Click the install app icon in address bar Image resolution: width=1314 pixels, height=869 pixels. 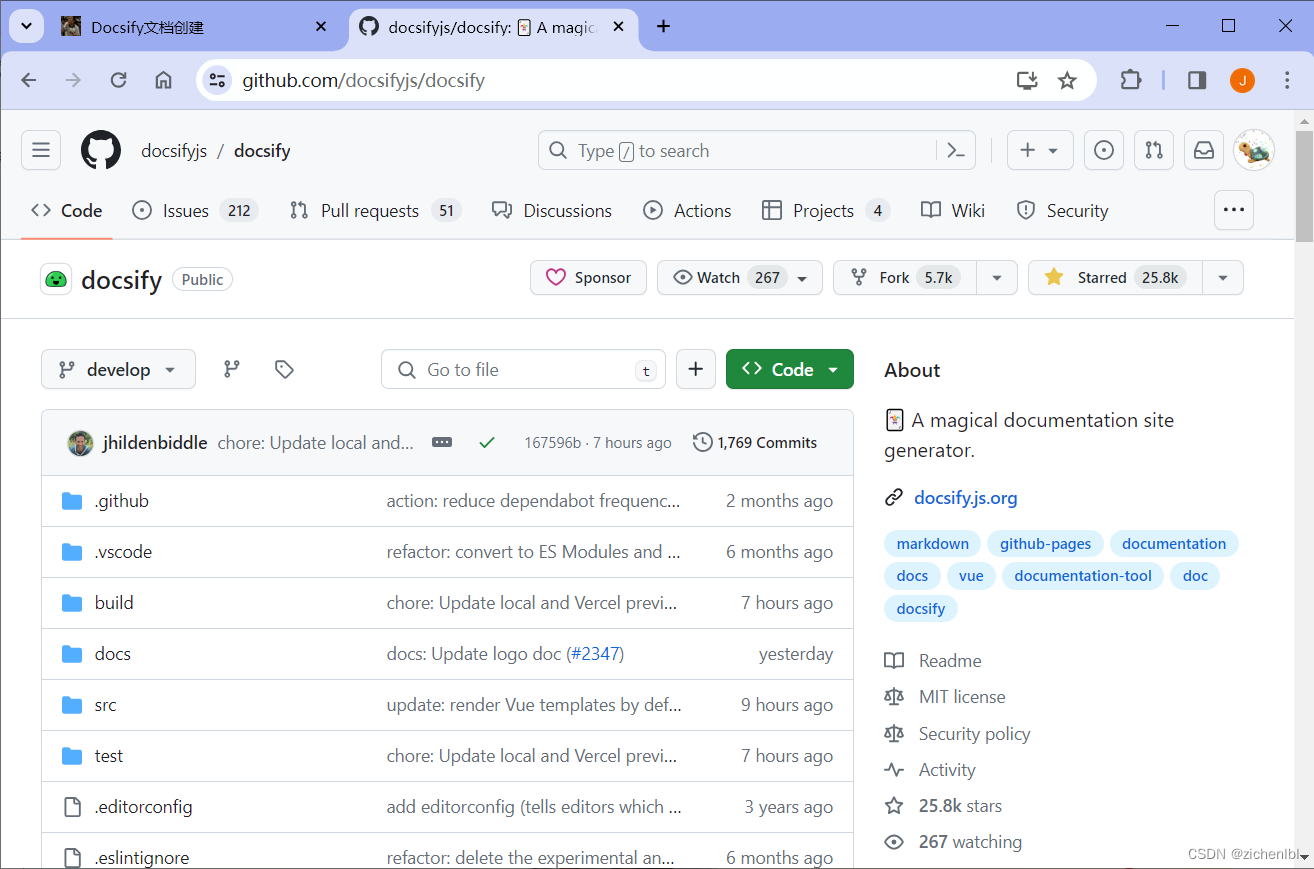1026,80
